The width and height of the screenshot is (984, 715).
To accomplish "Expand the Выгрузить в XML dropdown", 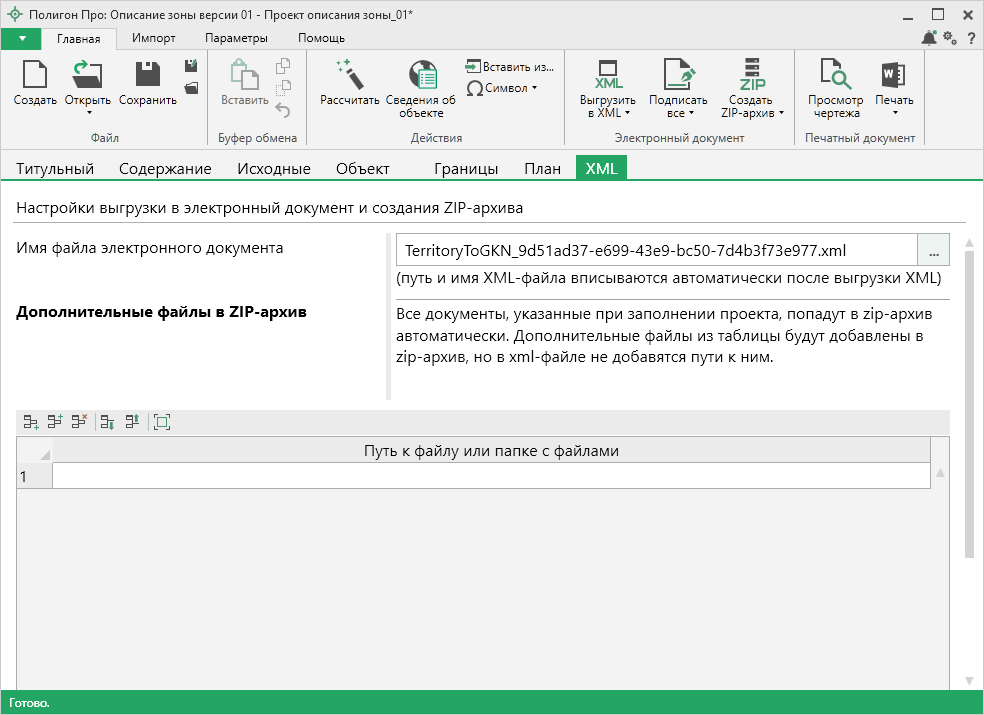I will click(627, 113).
